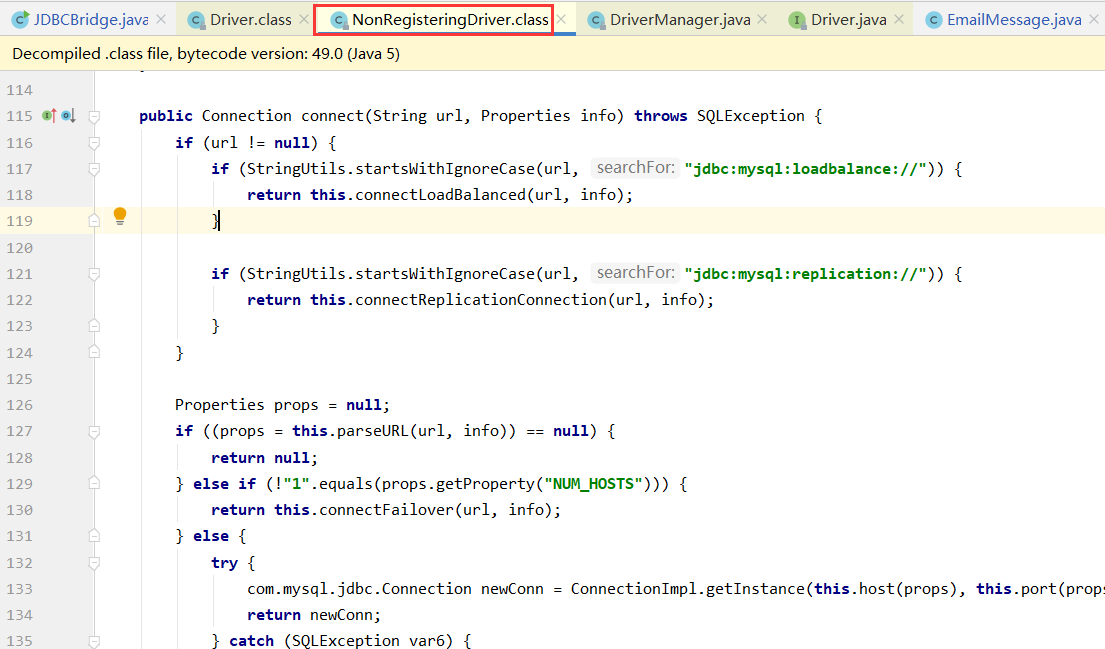This screenshot has height=649, width=1105.
Task: Click 'return newConn;' on line 134
Action: pos(314,615)
